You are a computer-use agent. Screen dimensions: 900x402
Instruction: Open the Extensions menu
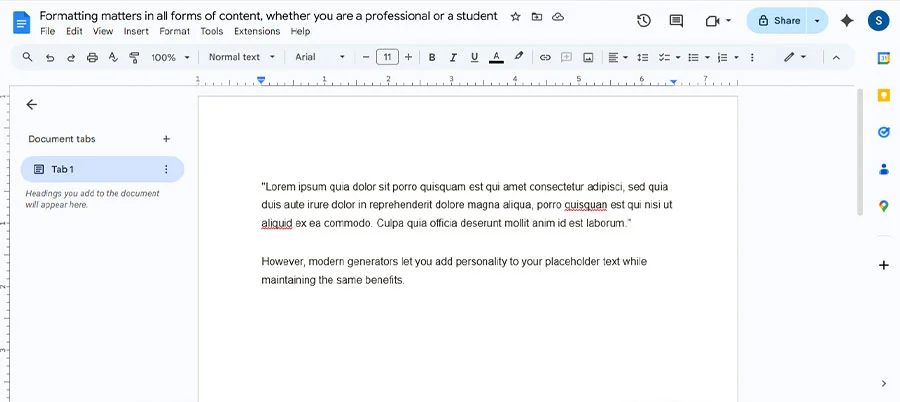(x=257, y=32)
